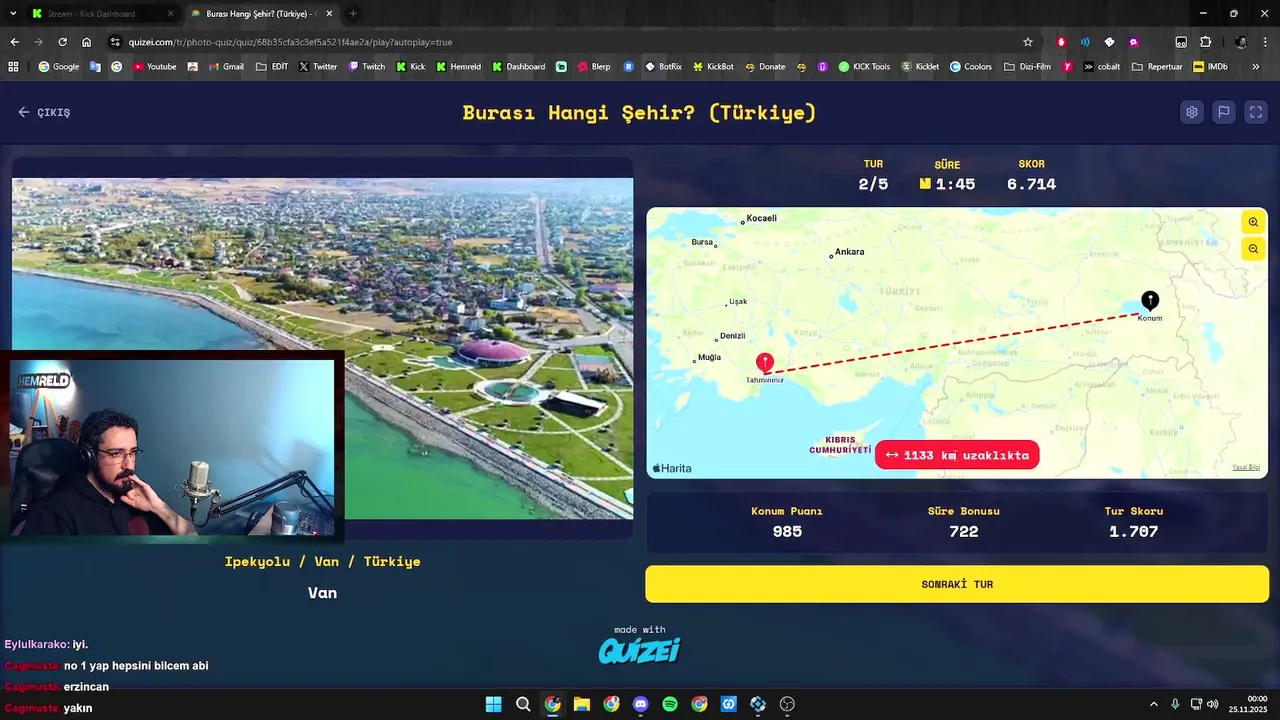Open Windows taskbar search
This screenshot has height=720, width=1280.
tap(523, 704)
